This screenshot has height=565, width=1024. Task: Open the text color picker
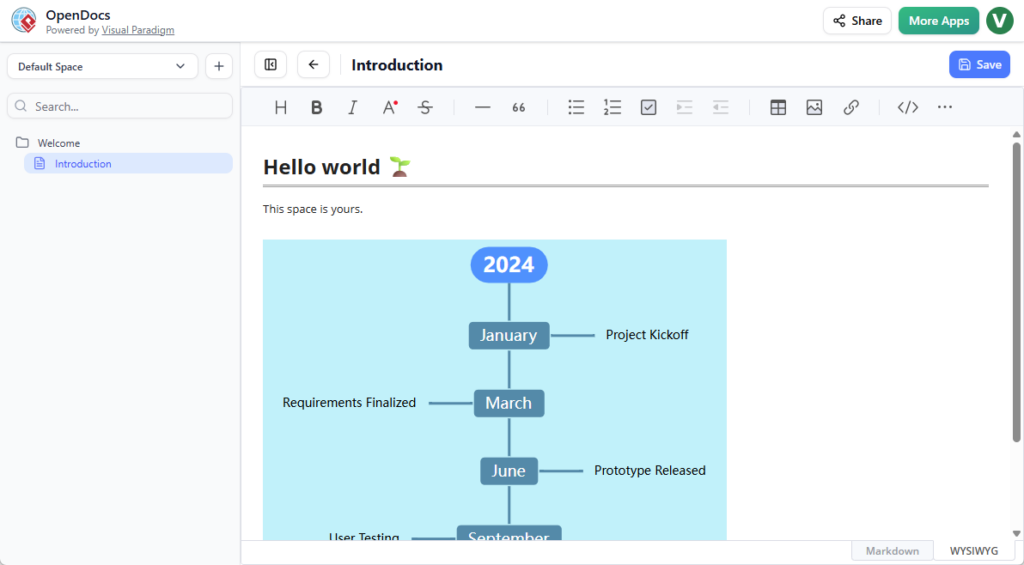390,108
